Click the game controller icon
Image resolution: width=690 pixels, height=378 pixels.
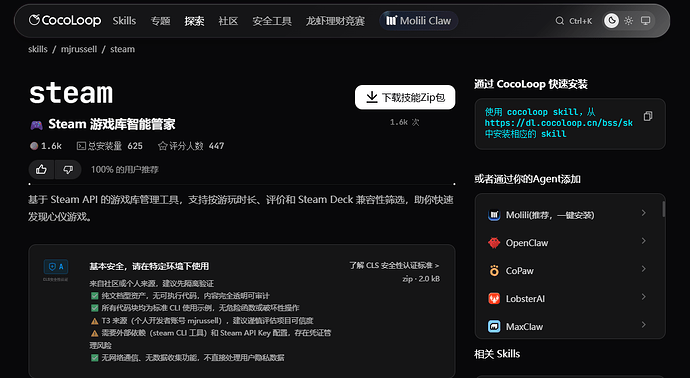36,125
